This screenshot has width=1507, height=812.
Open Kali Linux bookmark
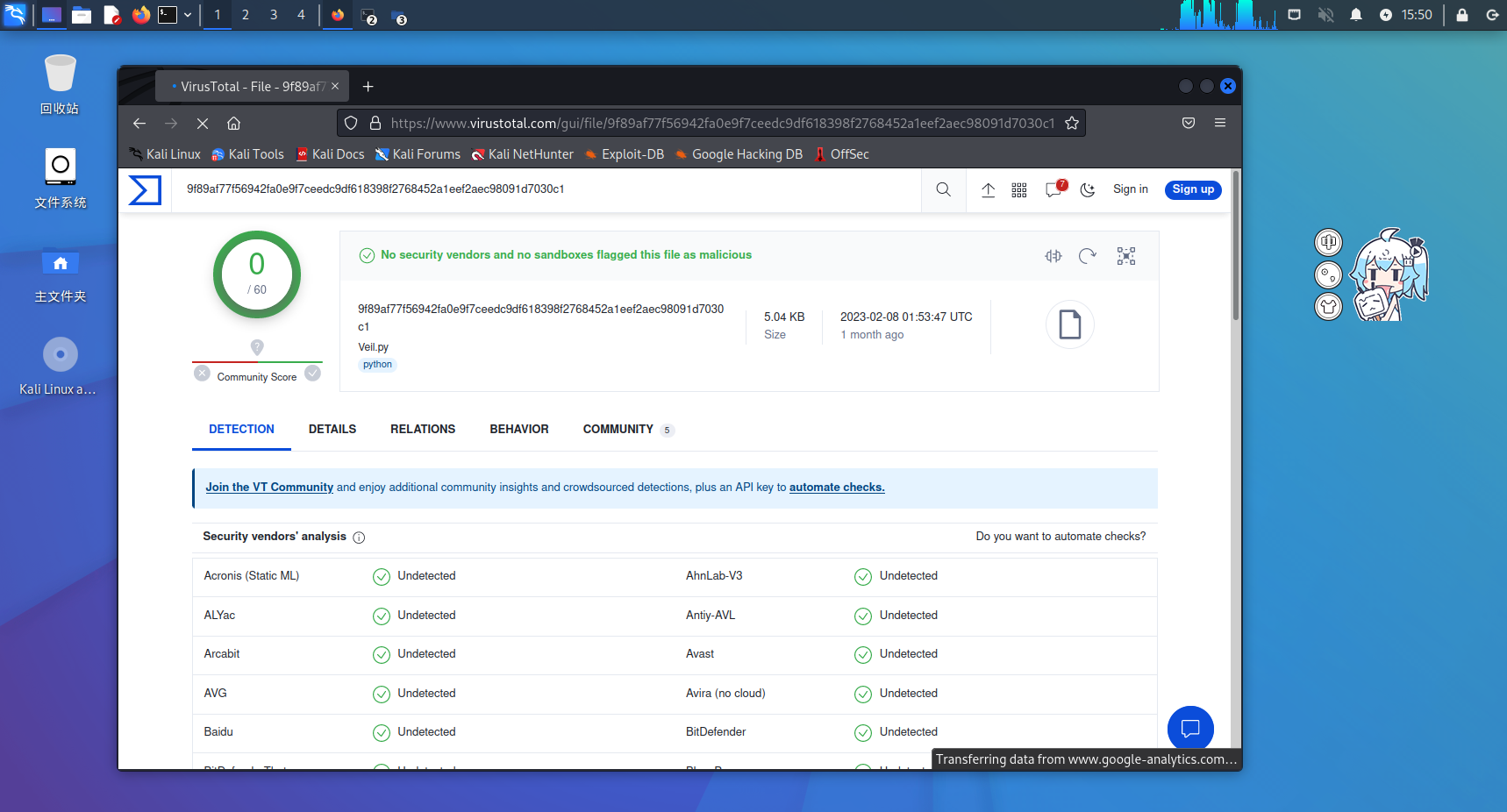pos(165,154)
